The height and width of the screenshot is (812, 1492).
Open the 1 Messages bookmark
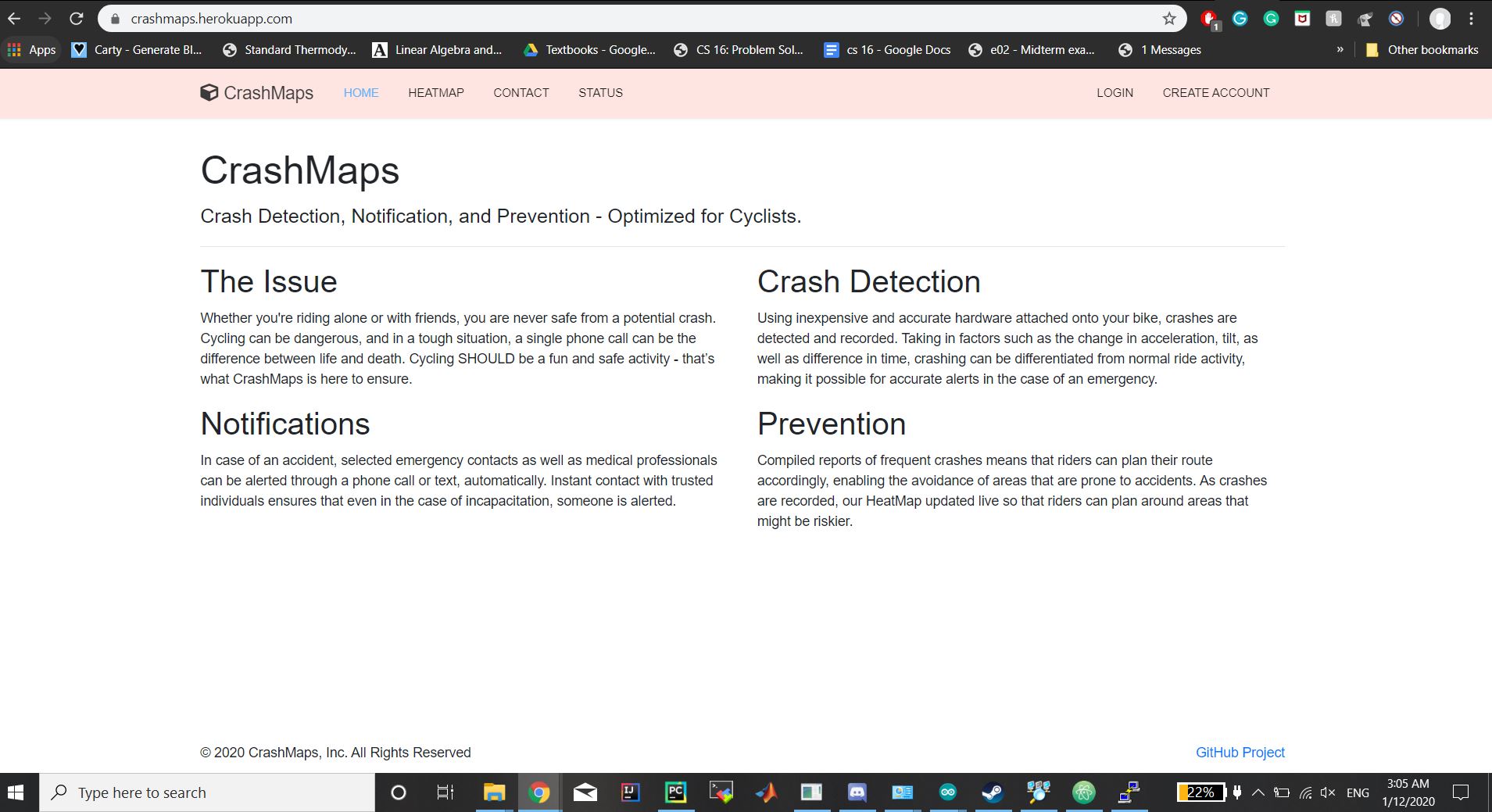[x=1160, y=50]
